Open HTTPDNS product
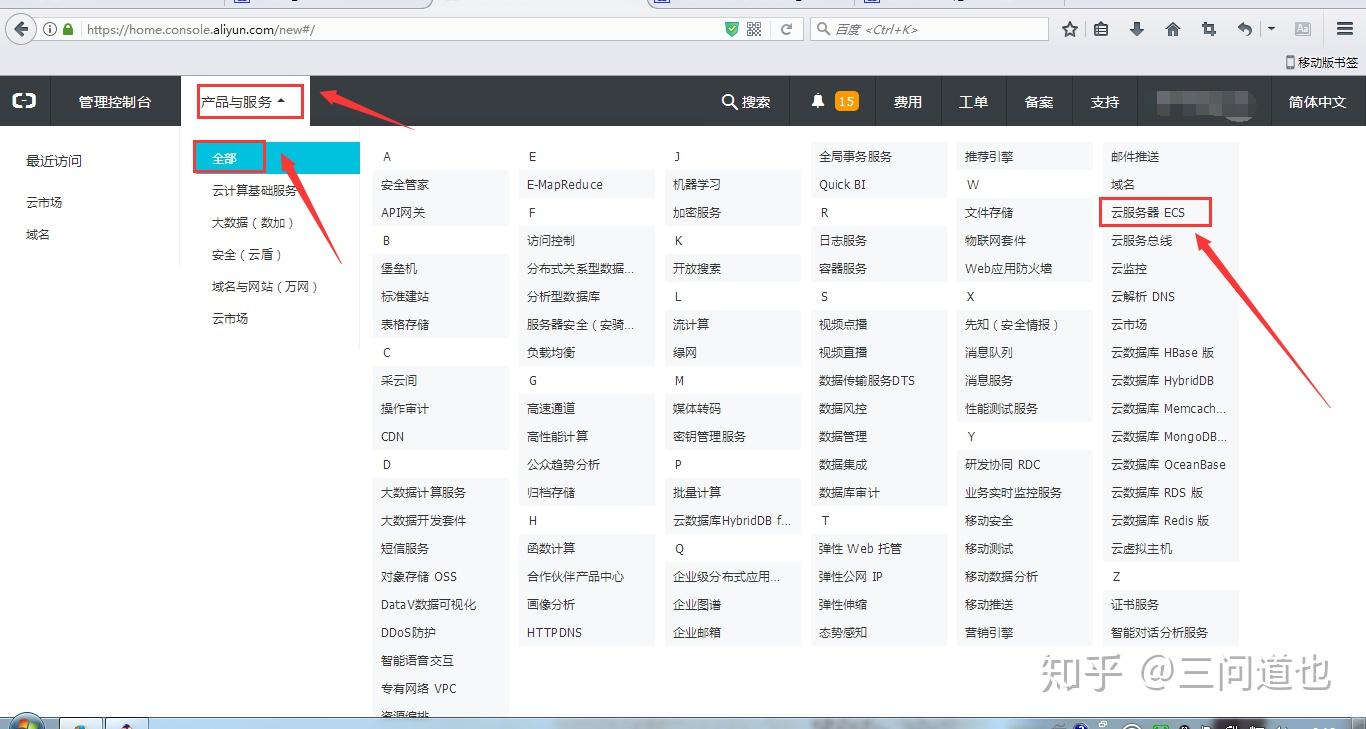 554,632
